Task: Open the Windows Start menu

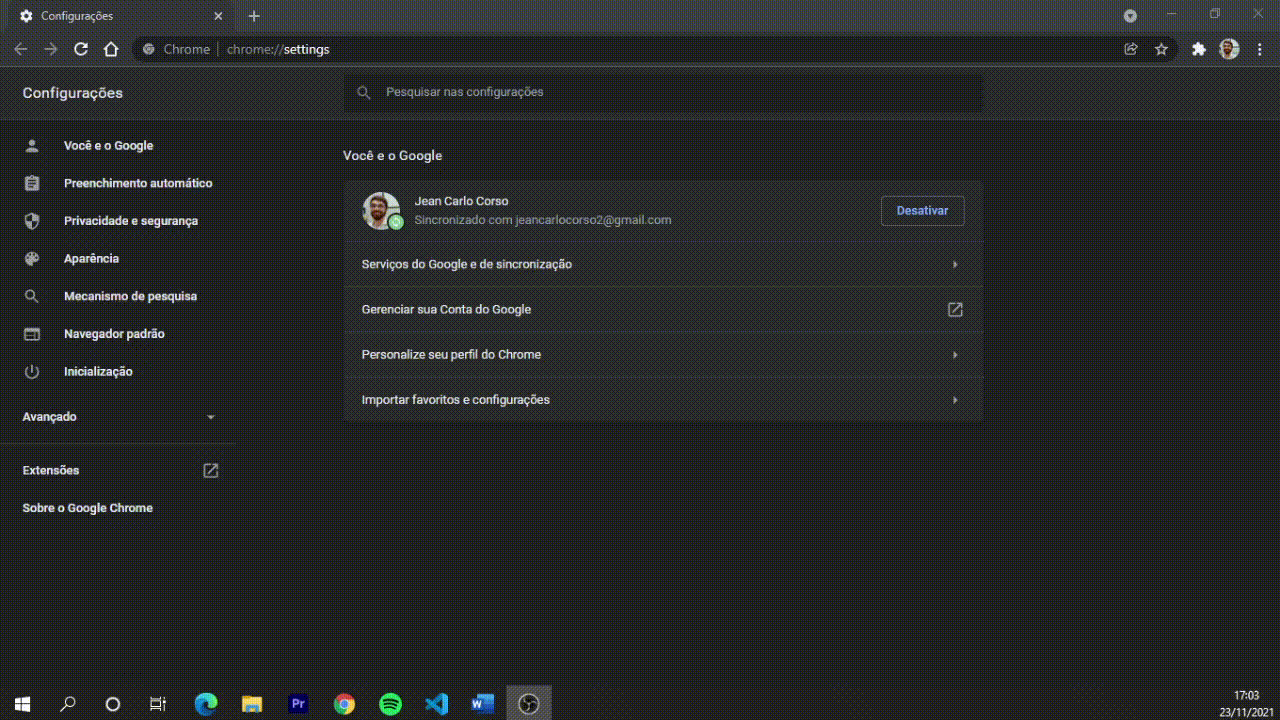Action: [22, 704]
